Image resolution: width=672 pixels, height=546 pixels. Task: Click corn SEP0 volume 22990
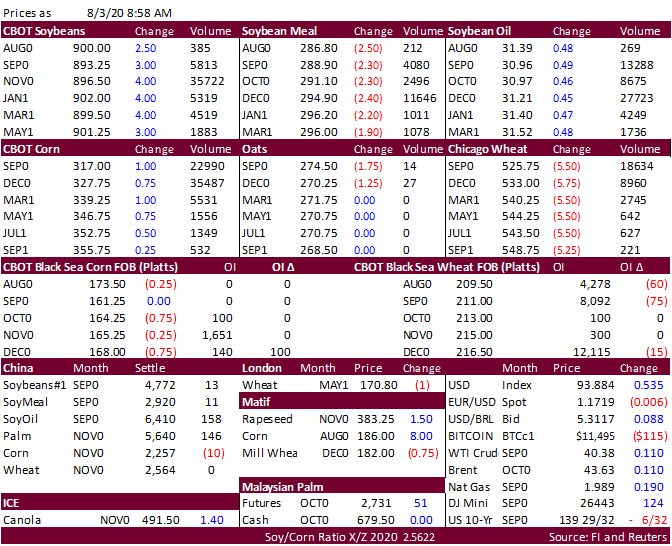(207, 166)
